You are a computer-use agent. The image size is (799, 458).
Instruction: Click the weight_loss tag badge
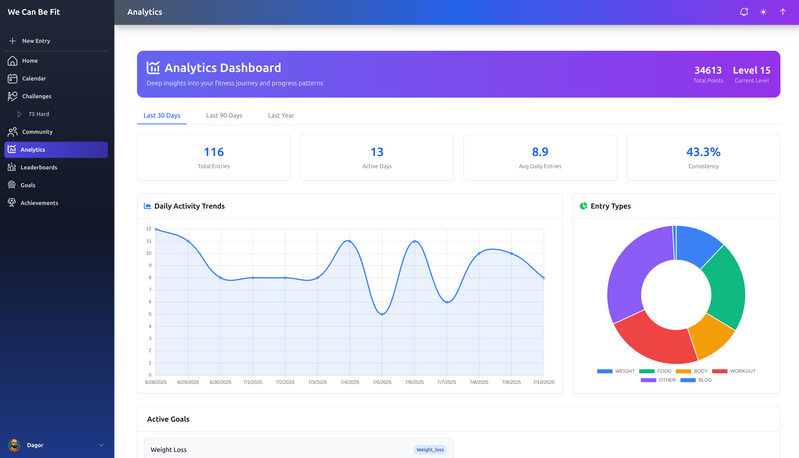[x=430, y=449]
